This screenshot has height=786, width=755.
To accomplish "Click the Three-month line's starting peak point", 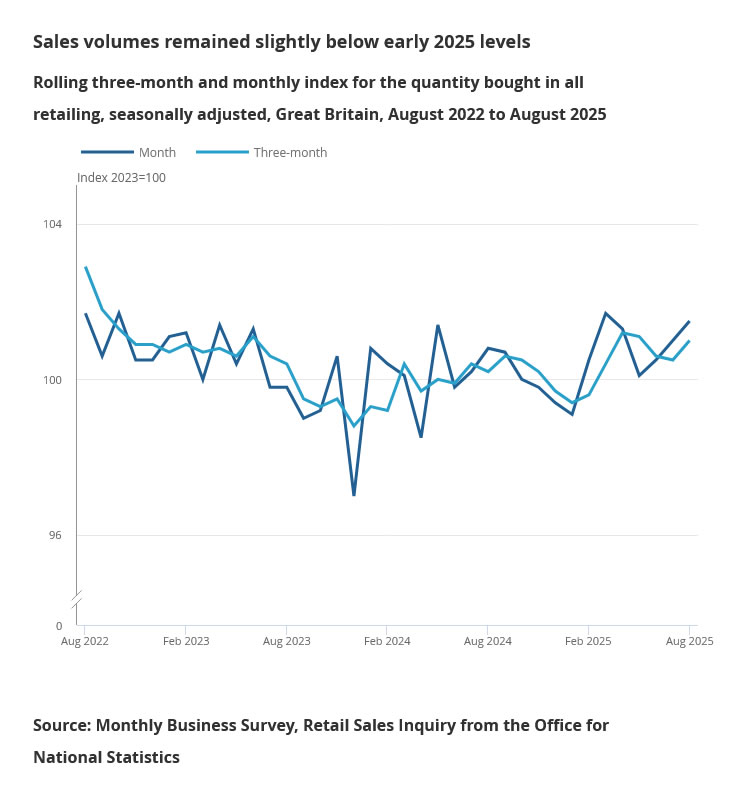I will point(86,268).
